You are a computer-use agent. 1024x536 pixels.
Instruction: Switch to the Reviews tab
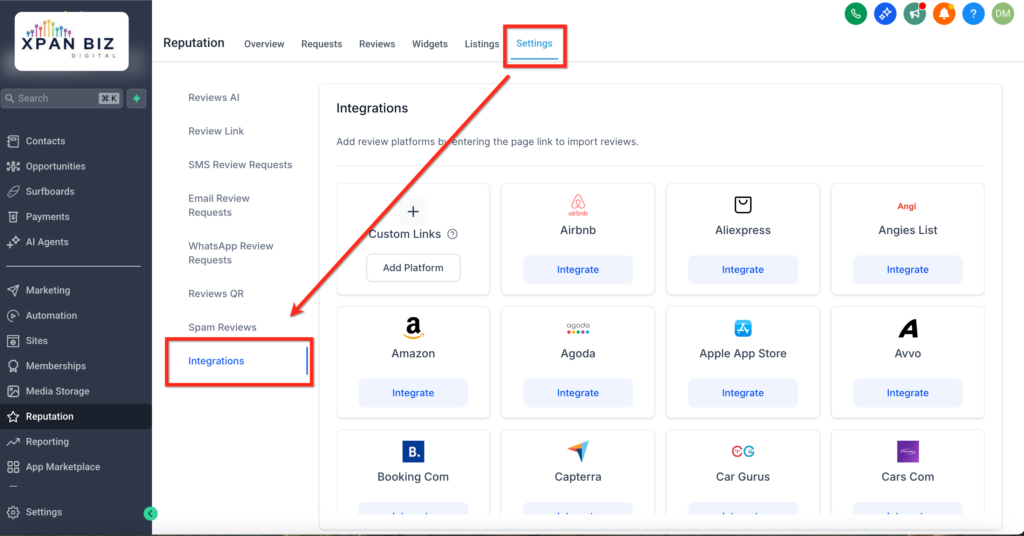pos(377,44)
